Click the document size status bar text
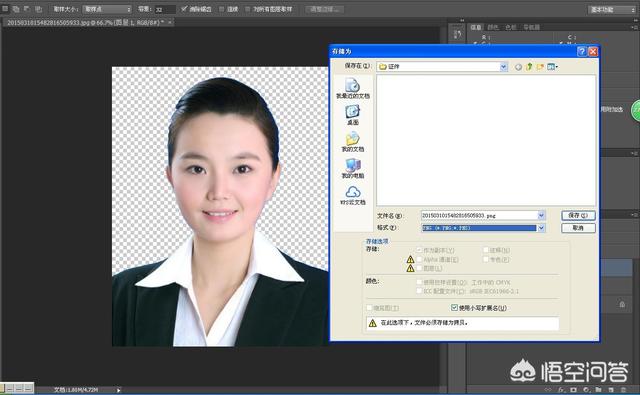This screenshot has height=395, width=640. point(76,390)
